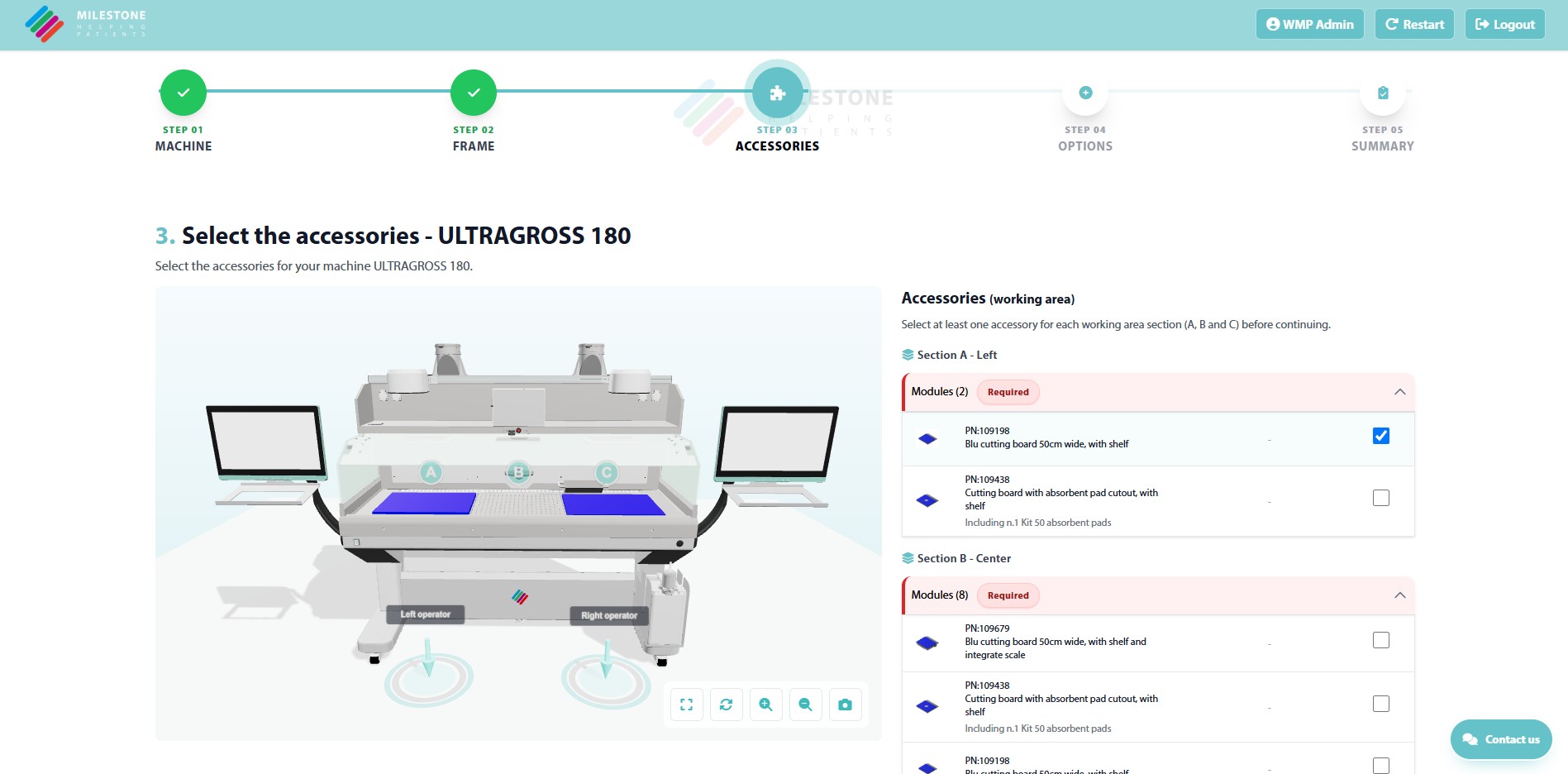This screenshot has height=774, width=1568.
Task: Click the left blue cutting board on model
Action: [425, 503]
